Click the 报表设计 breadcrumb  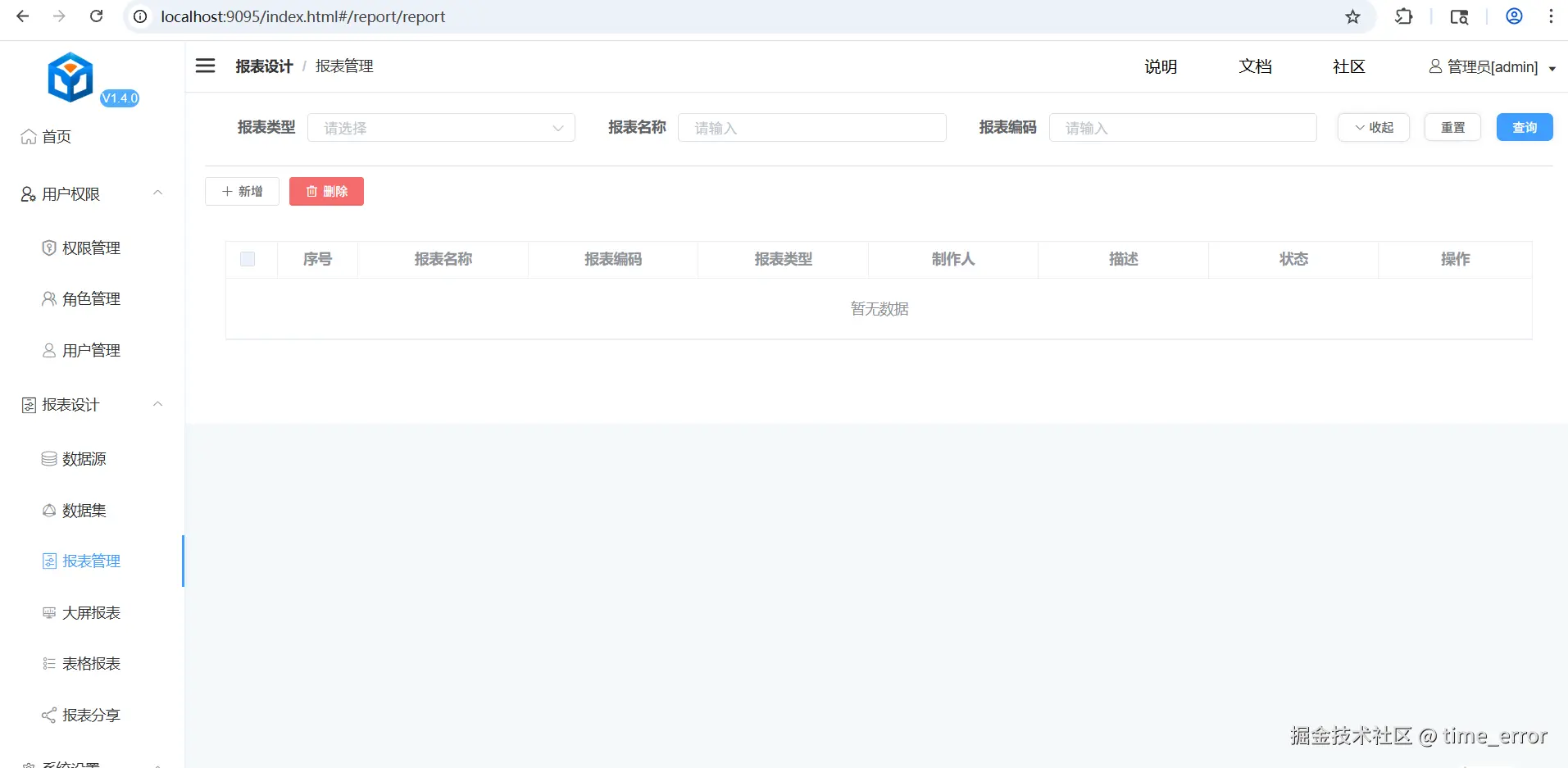point(264,66)
